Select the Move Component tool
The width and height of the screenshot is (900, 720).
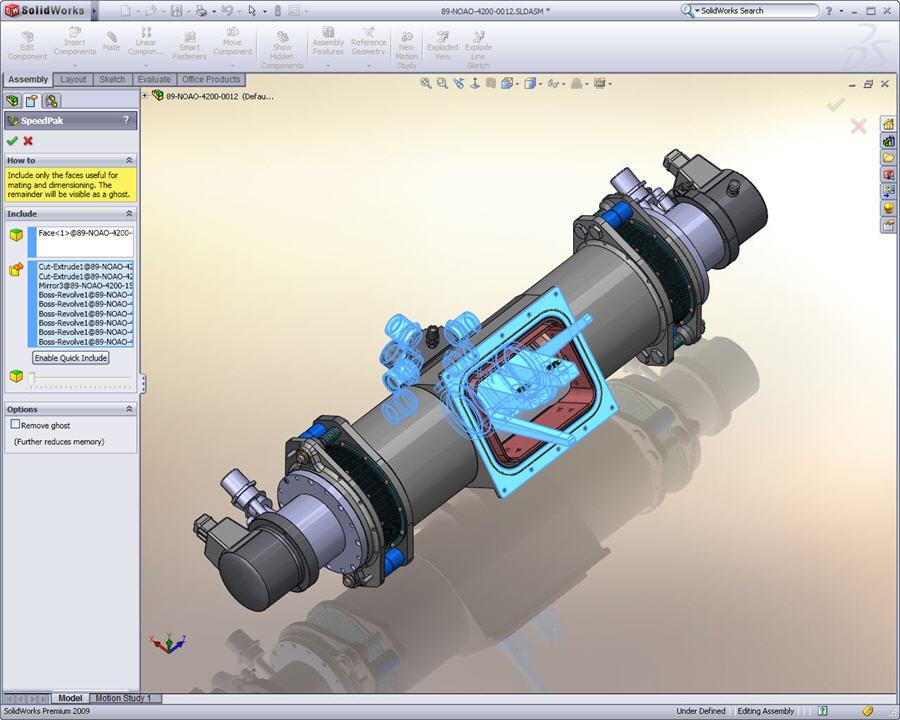tap(232, 41)
